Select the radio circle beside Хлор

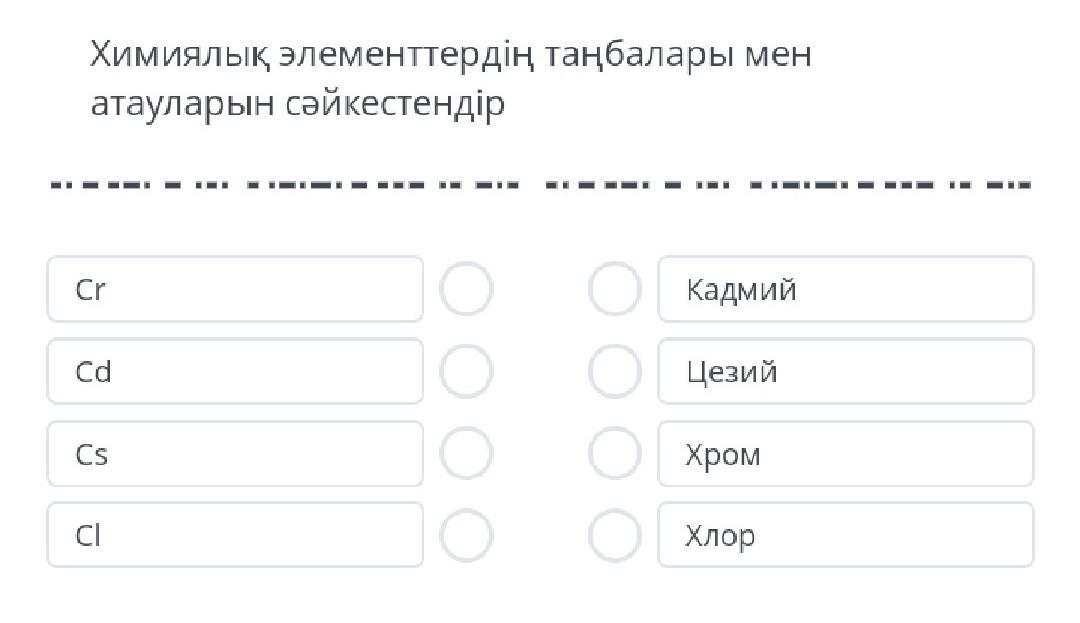tap(614, 536)
